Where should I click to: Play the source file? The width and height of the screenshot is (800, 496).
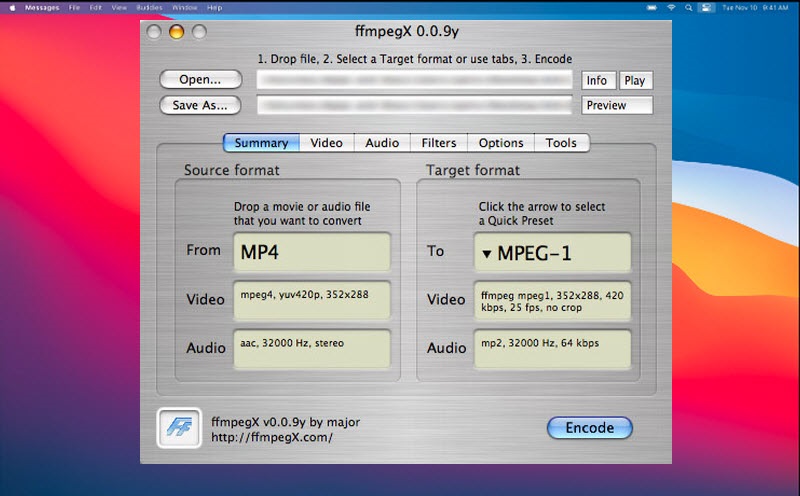(636, 81)
